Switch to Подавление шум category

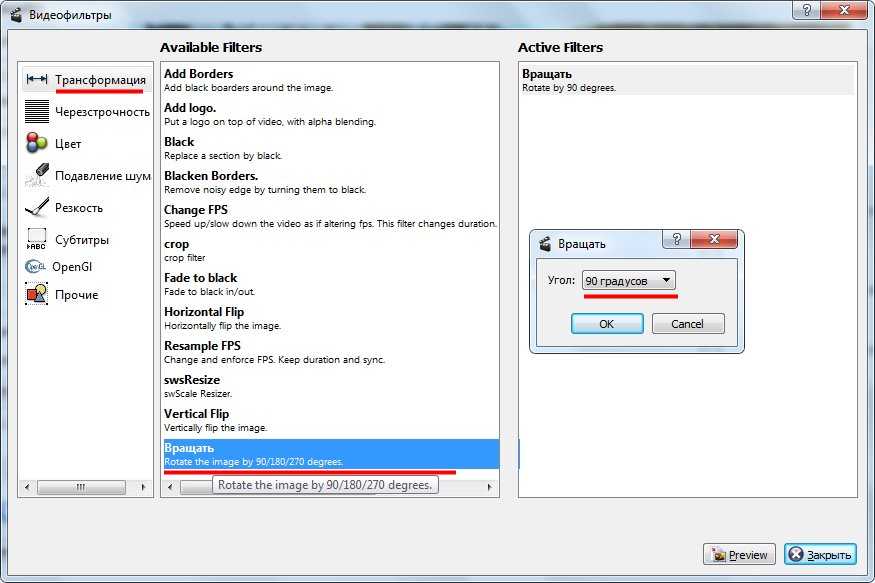pyautogui.click(x=103, y=176)
